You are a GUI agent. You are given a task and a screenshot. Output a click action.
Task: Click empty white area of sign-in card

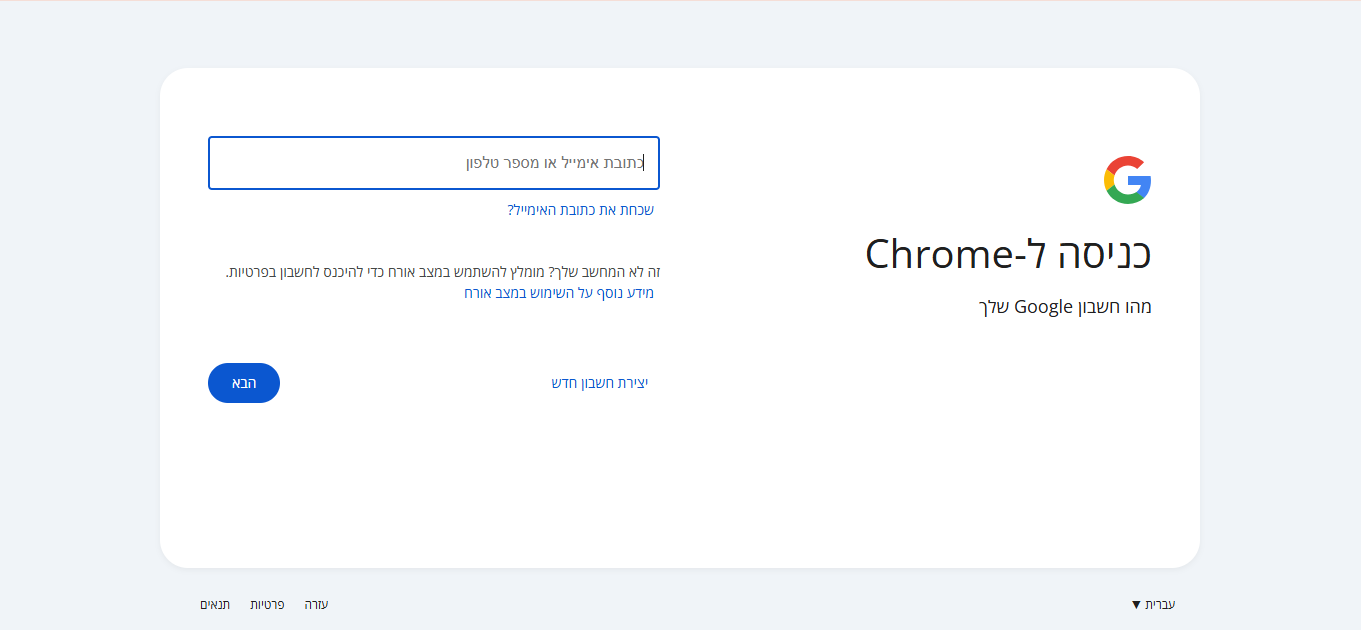[x=700, y=480]
